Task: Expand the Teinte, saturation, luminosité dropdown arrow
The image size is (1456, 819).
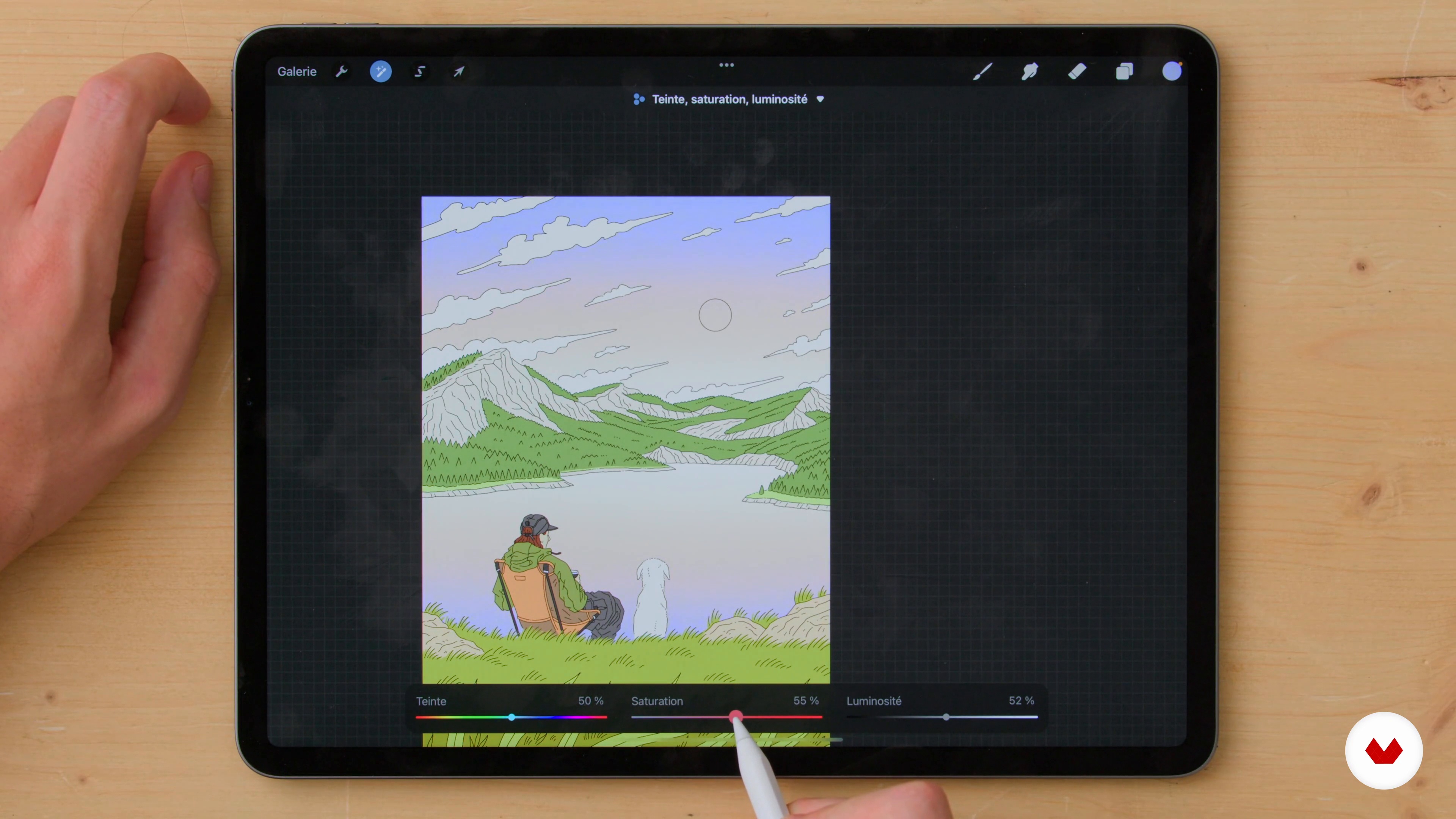Action: pos(820,99)
